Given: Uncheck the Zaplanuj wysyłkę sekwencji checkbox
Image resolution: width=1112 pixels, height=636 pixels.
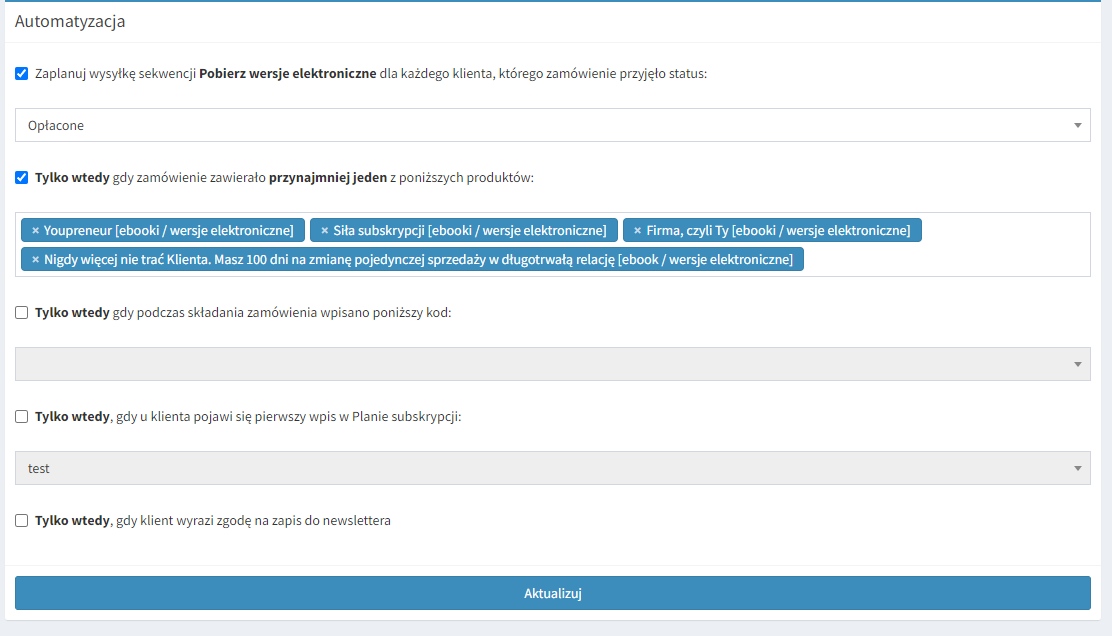Looking at the screenshot, I should pyautogui.click(x=22, y=73).
